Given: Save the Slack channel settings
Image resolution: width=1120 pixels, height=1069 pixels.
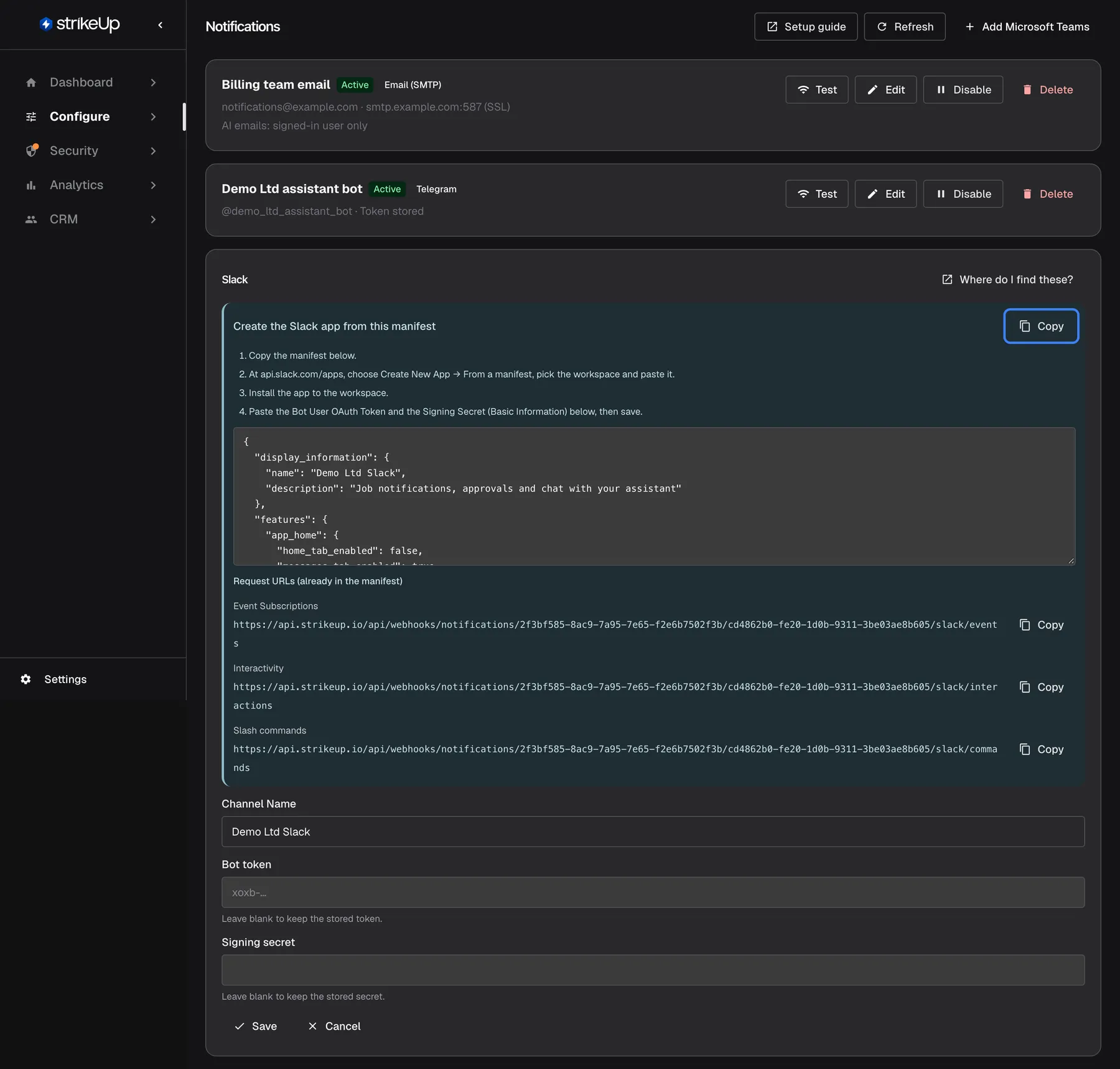Looking at the screenshot, I should pos(255,1026).
